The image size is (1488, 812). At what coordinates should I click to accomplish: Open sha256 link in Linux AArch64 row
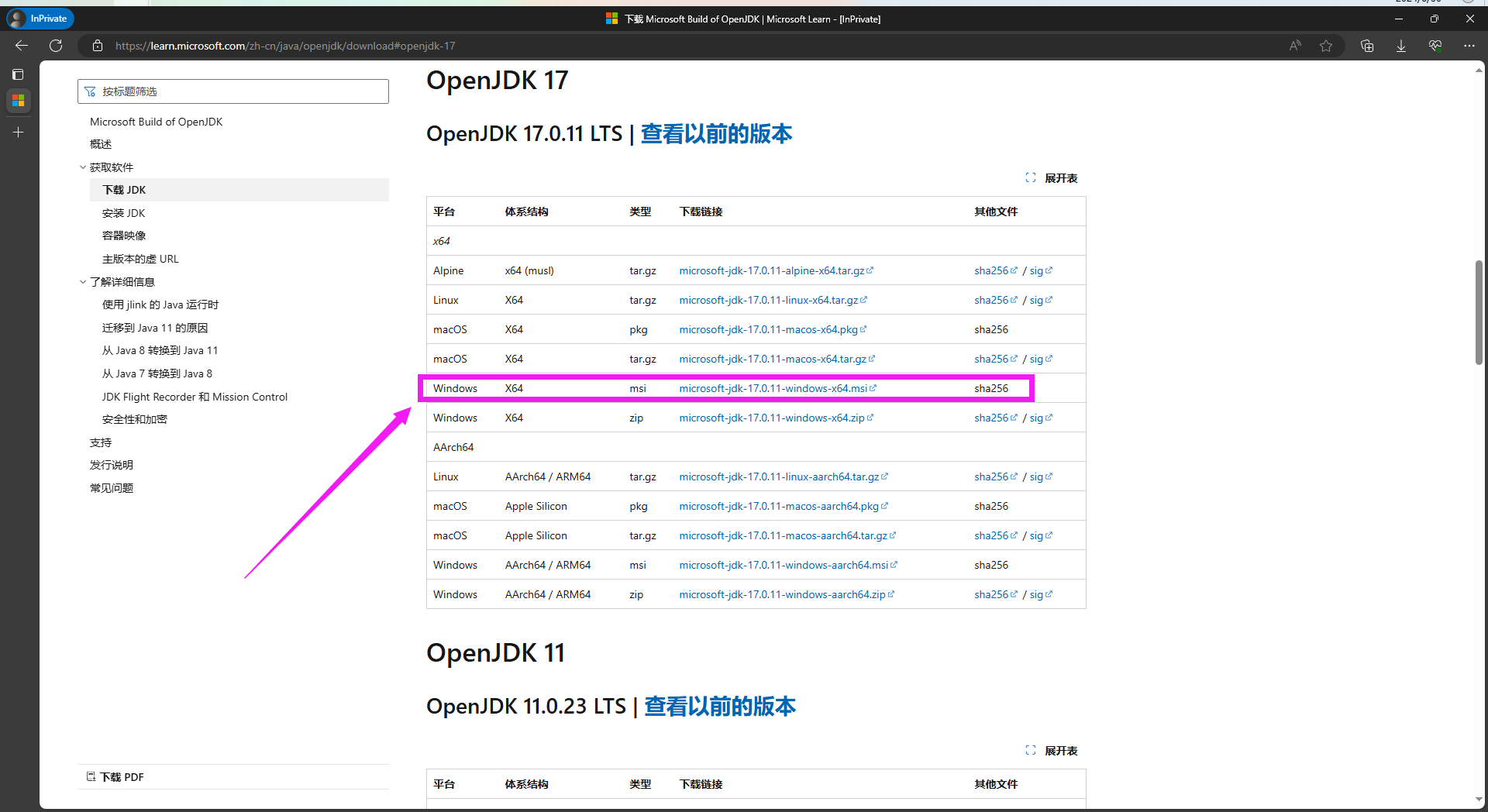(x=996, y=477)
